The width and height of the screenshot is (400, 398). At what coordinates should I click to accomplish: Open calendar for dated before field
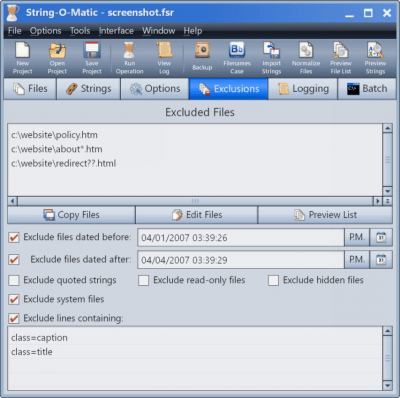[x=381, y=237]
